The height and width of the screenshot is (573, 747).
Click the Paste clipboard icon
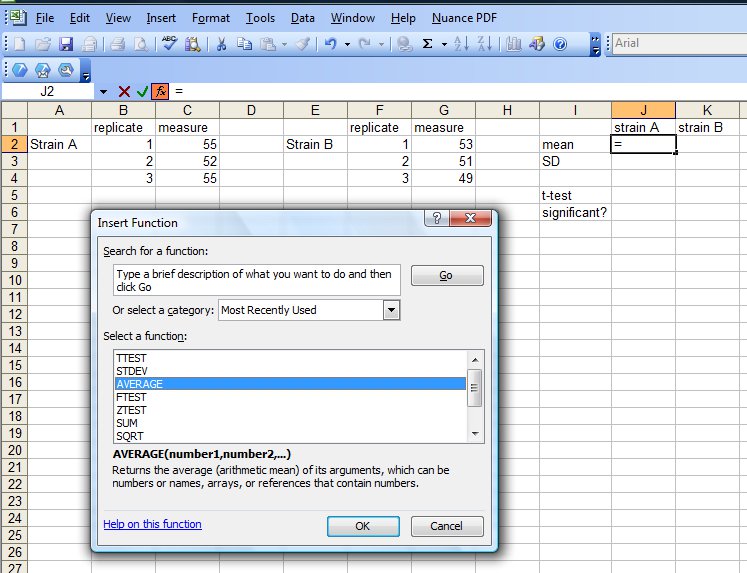[x=268, y=44]
